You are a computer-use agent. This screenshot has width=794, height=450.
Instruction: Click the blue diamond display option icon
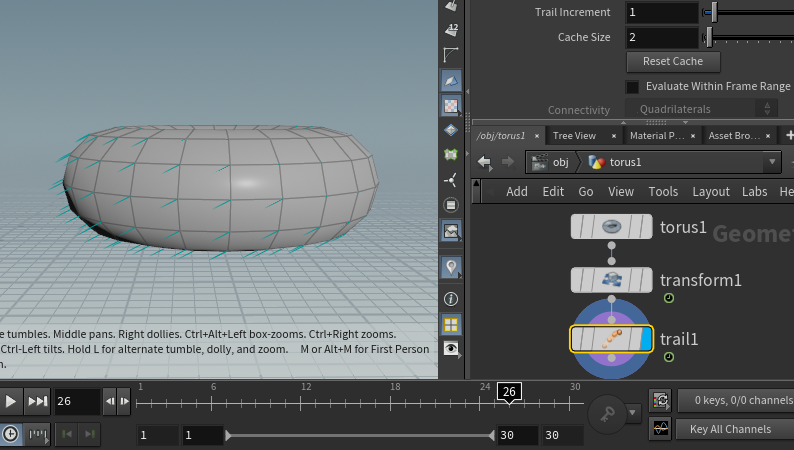pos(451,130)
